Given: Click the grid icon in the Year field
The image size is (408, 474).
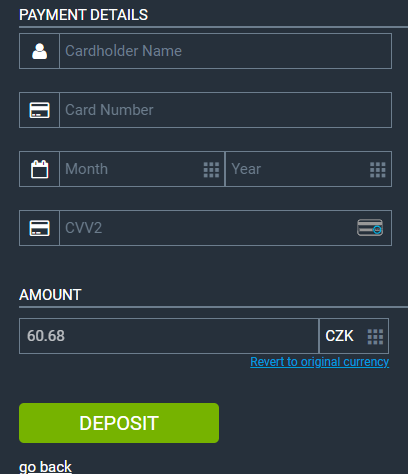Looking at the screenshot, I should (x=378, y=170).
